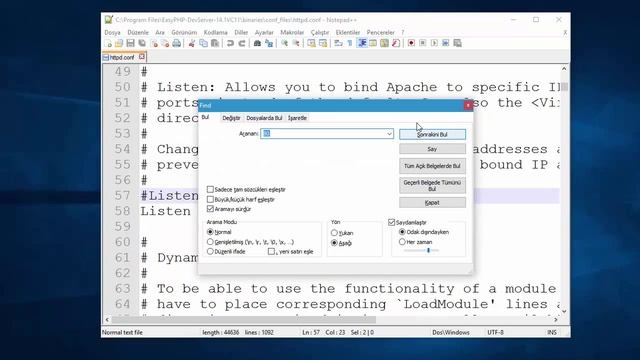
Task: Click the Synchronize vertical scrolling icon
Action: pyautogui.click(x=311, y=43)
